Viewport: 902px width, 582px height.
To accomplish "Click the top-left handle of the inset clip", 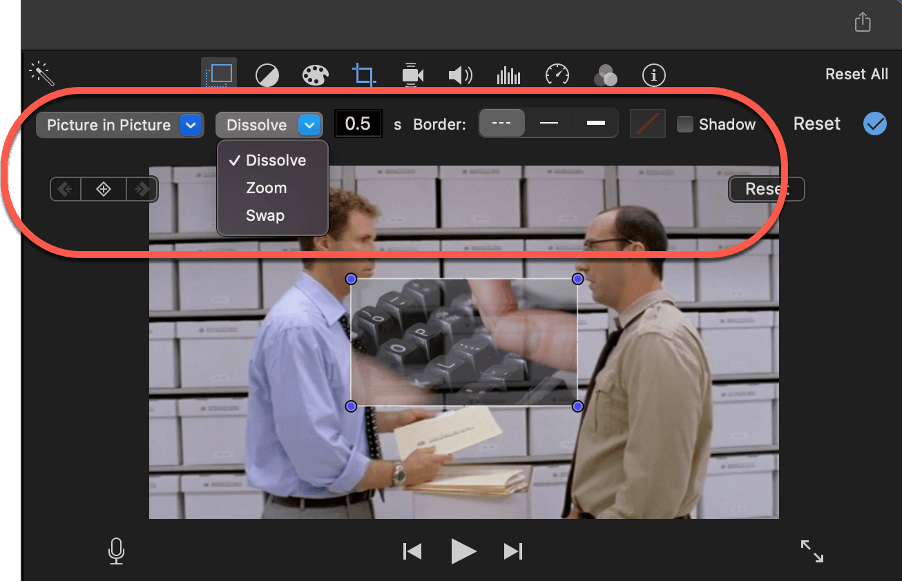I will [351, 279].
